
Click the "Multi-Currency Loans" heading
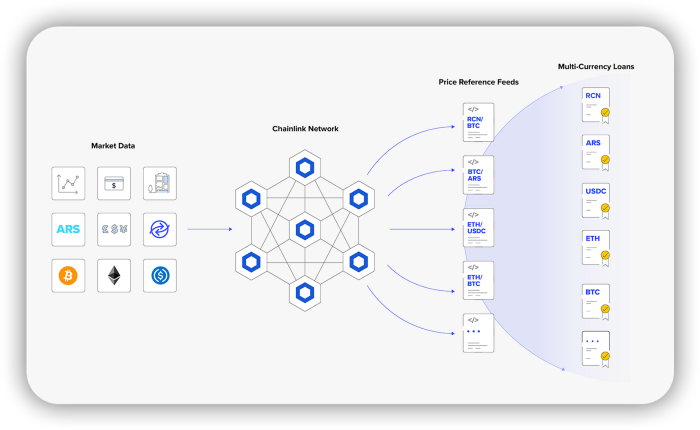pyautogui.click(x=596, y=67)
